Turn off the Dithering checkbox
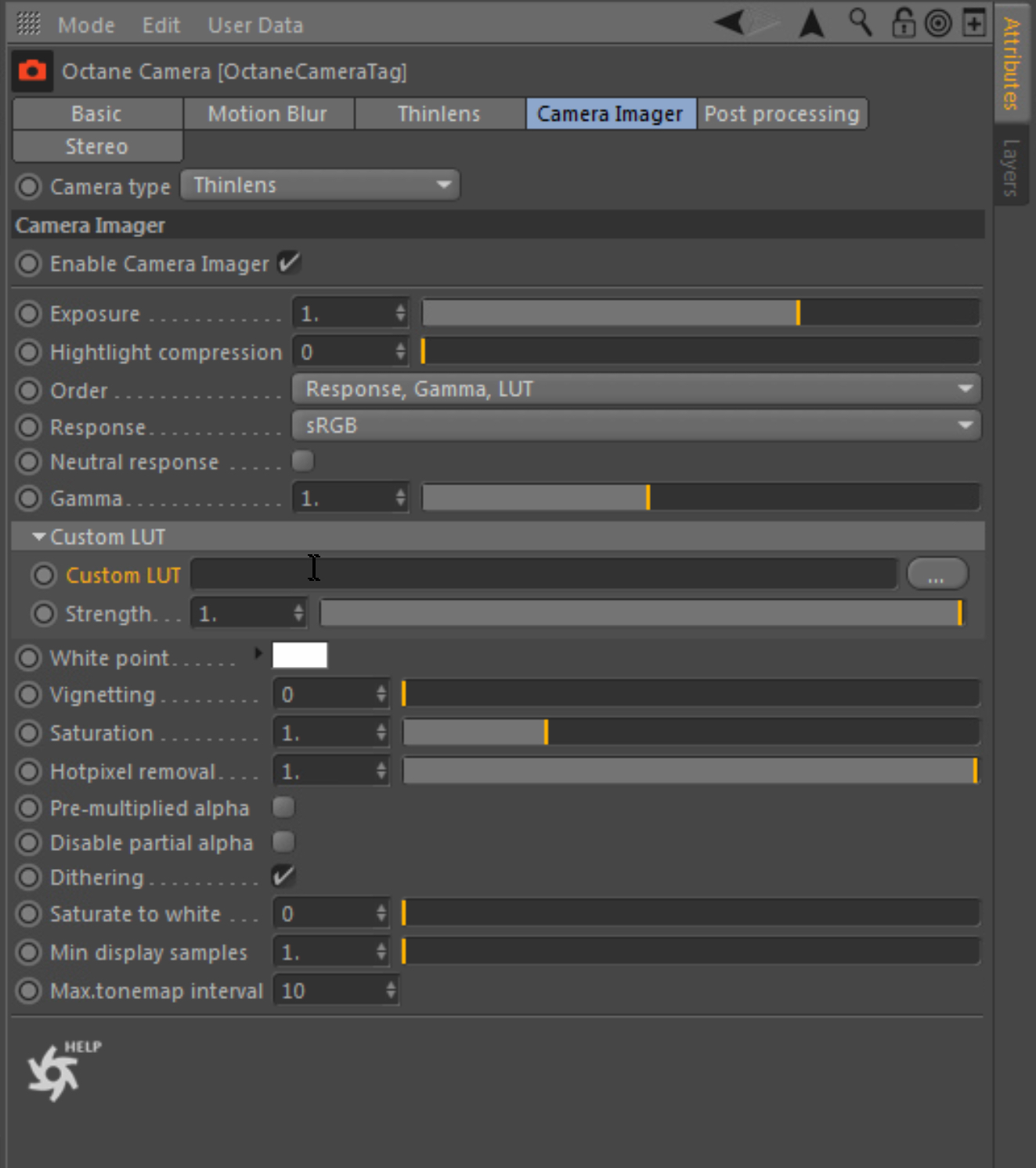The image size is (1036, 1168). point(283,876)
